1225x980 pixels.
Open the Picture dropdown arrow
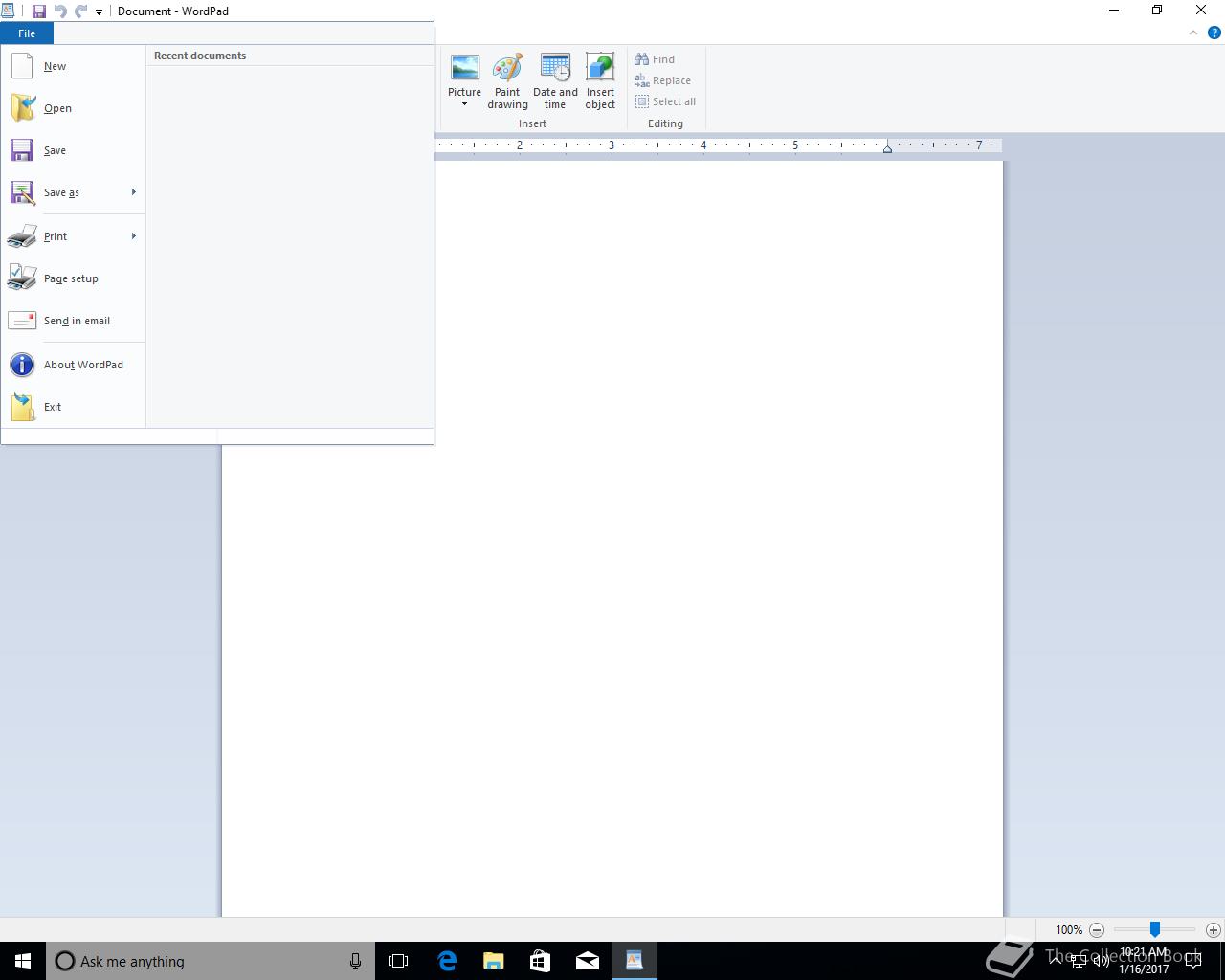(x=464, y=104)
